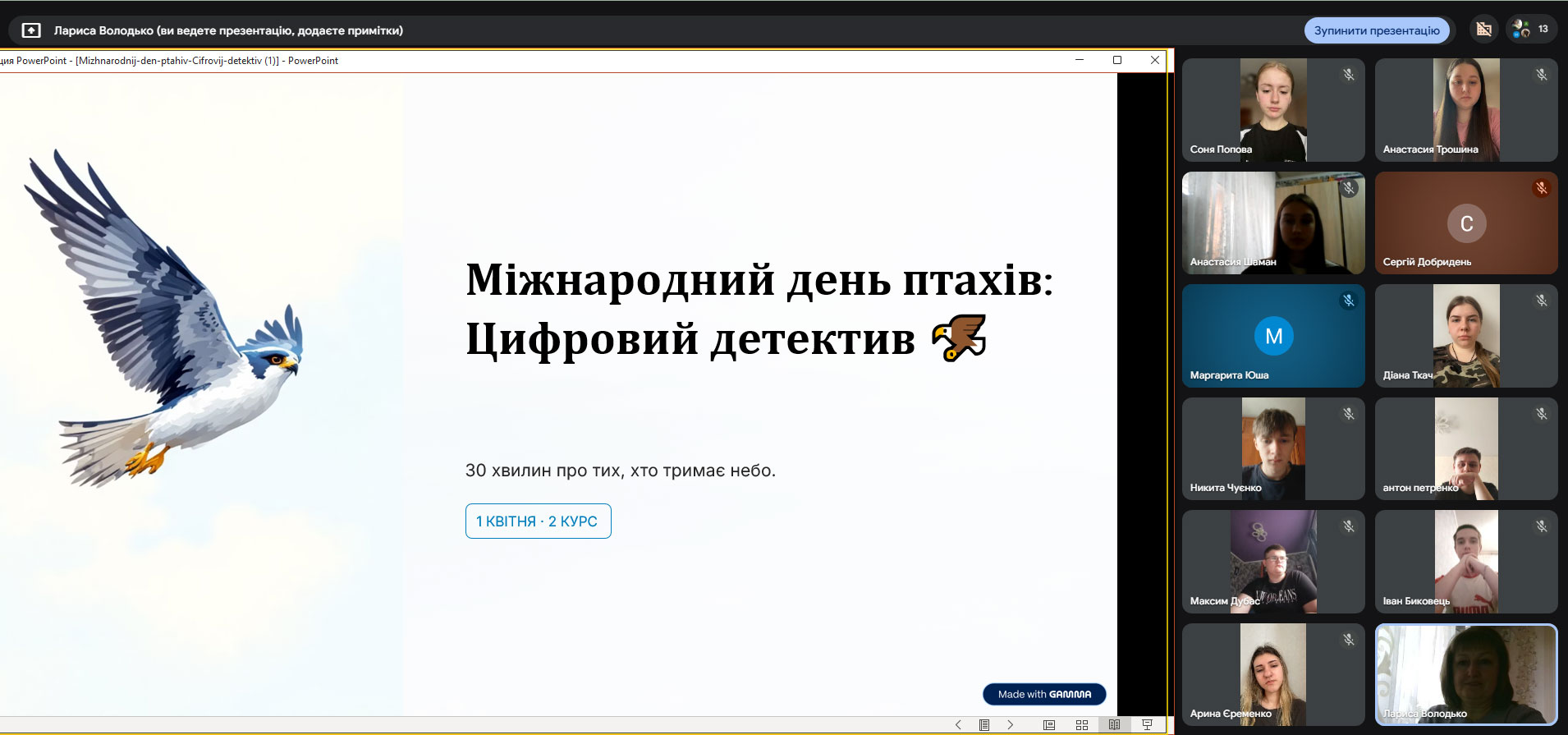The height and width of the screenshot is (735, 1568).
Task: Switch to Slide Sorter grid view
Action: click(x=1082, y=725)
